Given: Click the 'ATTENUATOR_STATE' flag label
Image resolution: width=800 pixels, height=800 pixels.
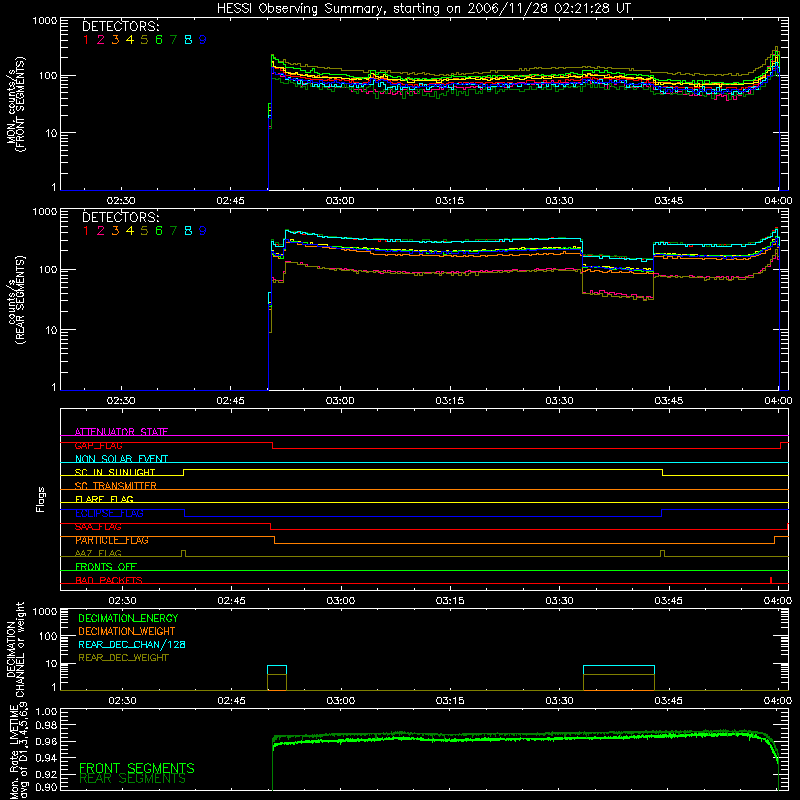Looking at the screenshot, I should point(121,432).
